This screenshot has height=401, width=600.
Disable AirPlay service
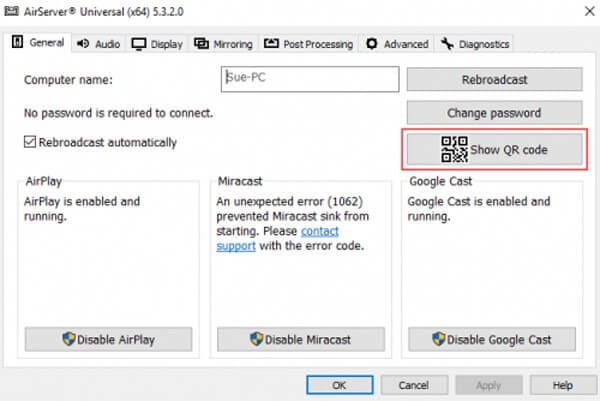108,339
